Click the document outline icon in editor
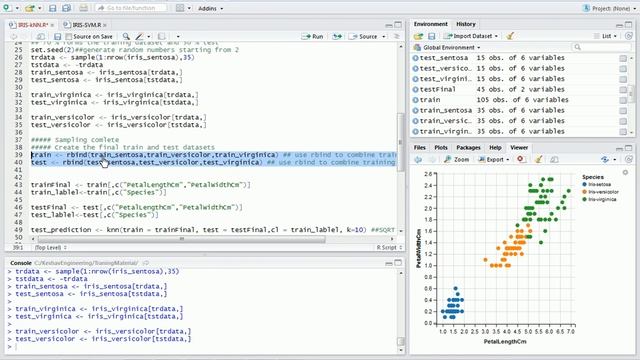 click(x=396, y=36)
